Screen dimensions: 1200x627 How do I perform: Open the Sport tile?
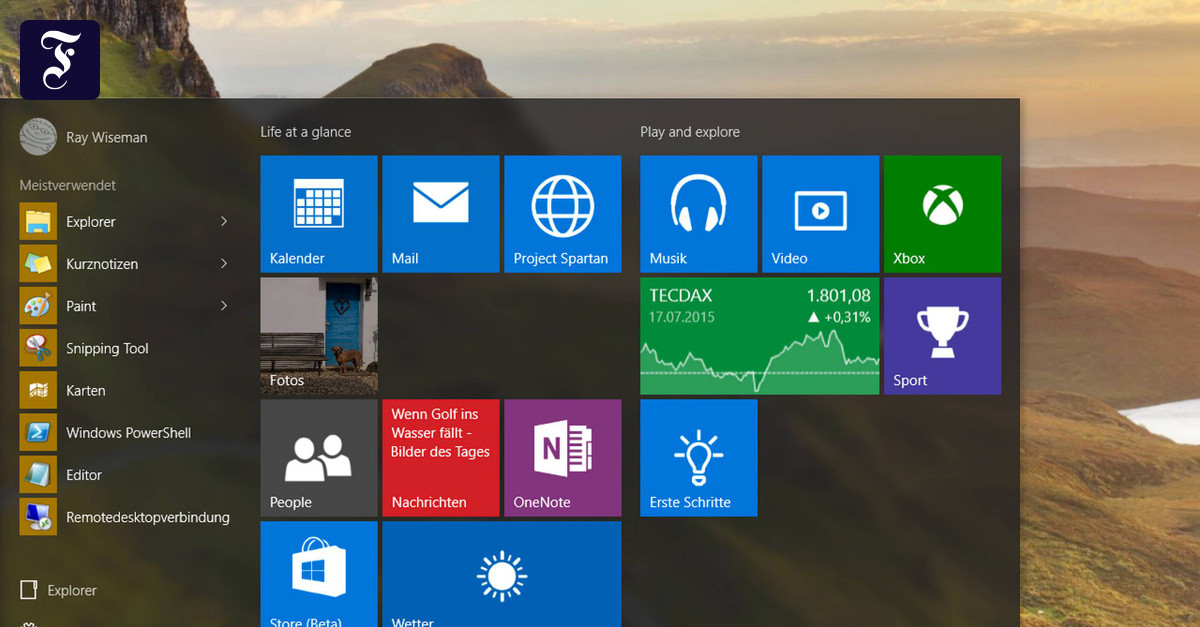click(x=941, y=335)
